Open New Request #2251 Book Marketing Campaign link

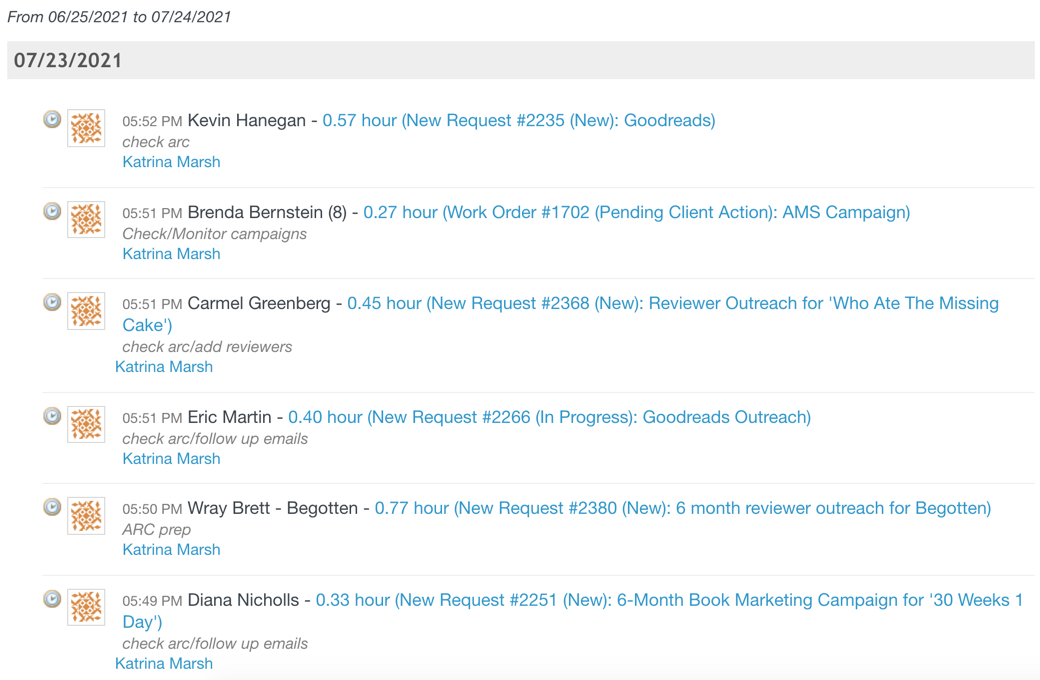click(573, 610)
